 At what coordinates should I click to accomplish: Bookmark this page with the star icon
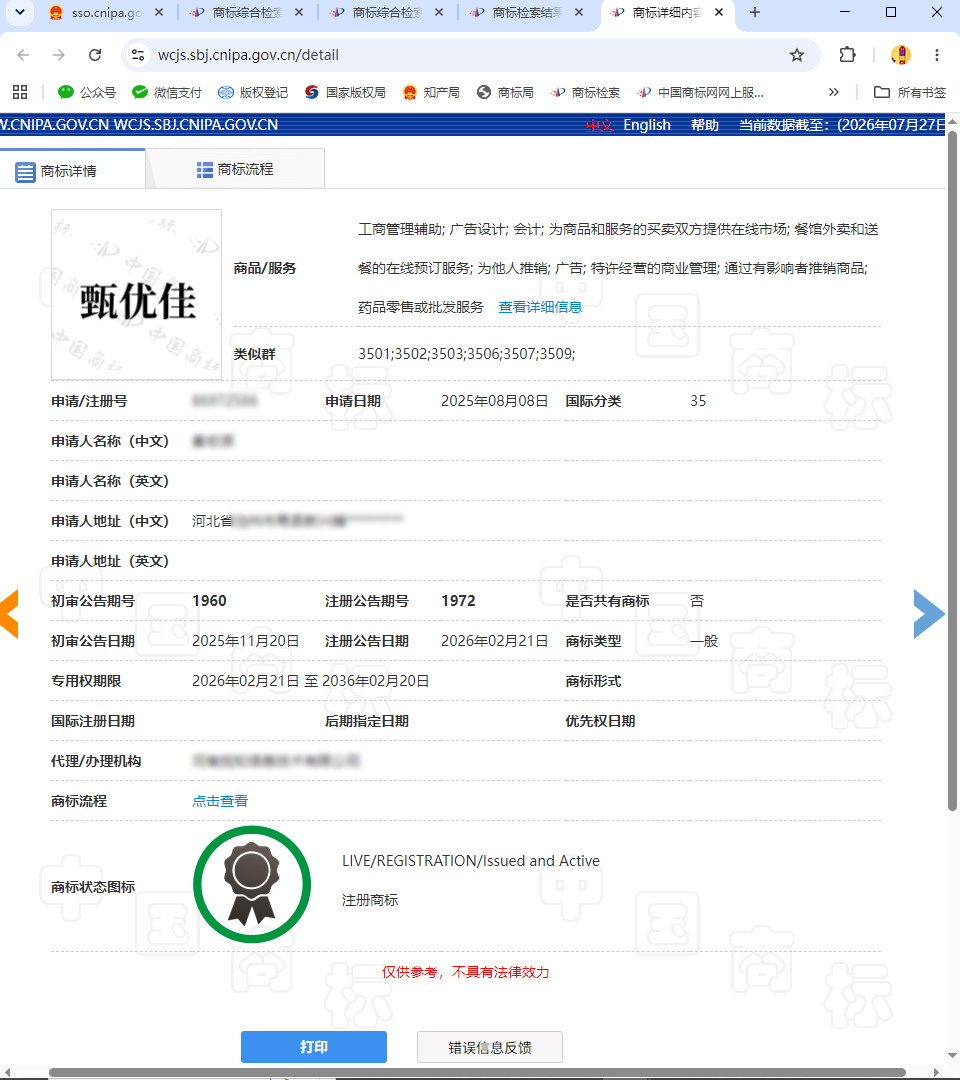797,55
